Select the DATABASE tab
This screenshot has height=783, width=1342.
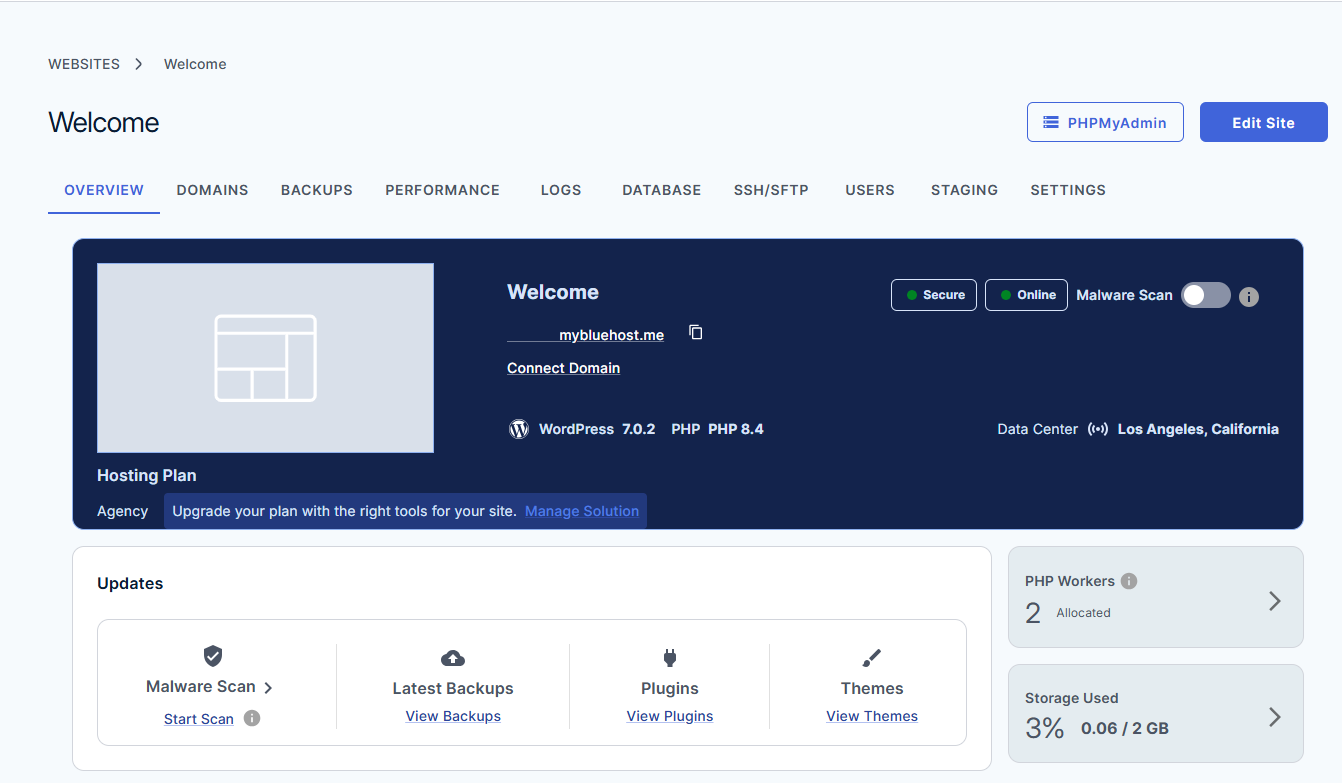(x=662, y=190)
